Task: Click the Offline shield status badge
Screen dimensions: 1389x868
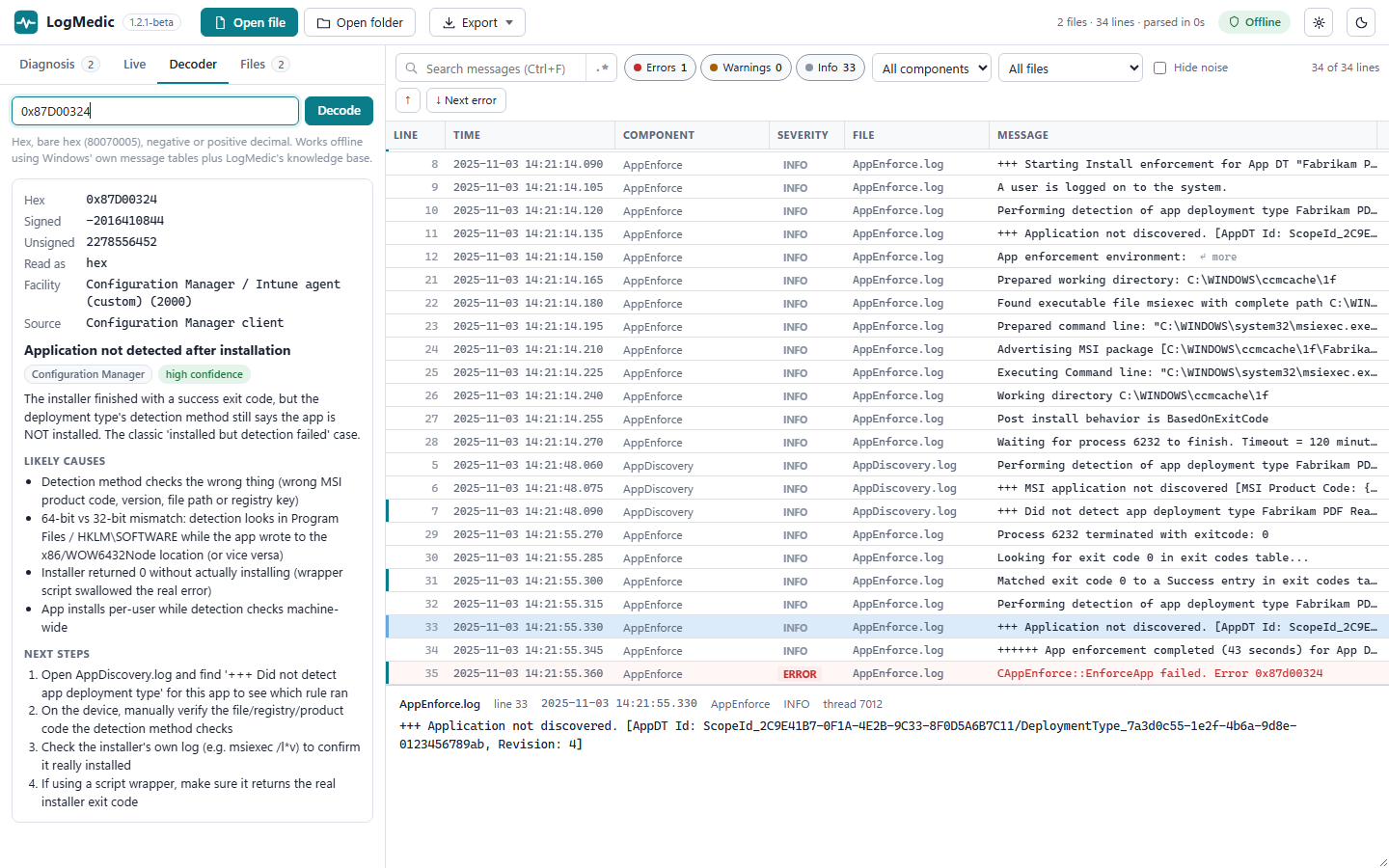Action: [x=1256, y=22]
